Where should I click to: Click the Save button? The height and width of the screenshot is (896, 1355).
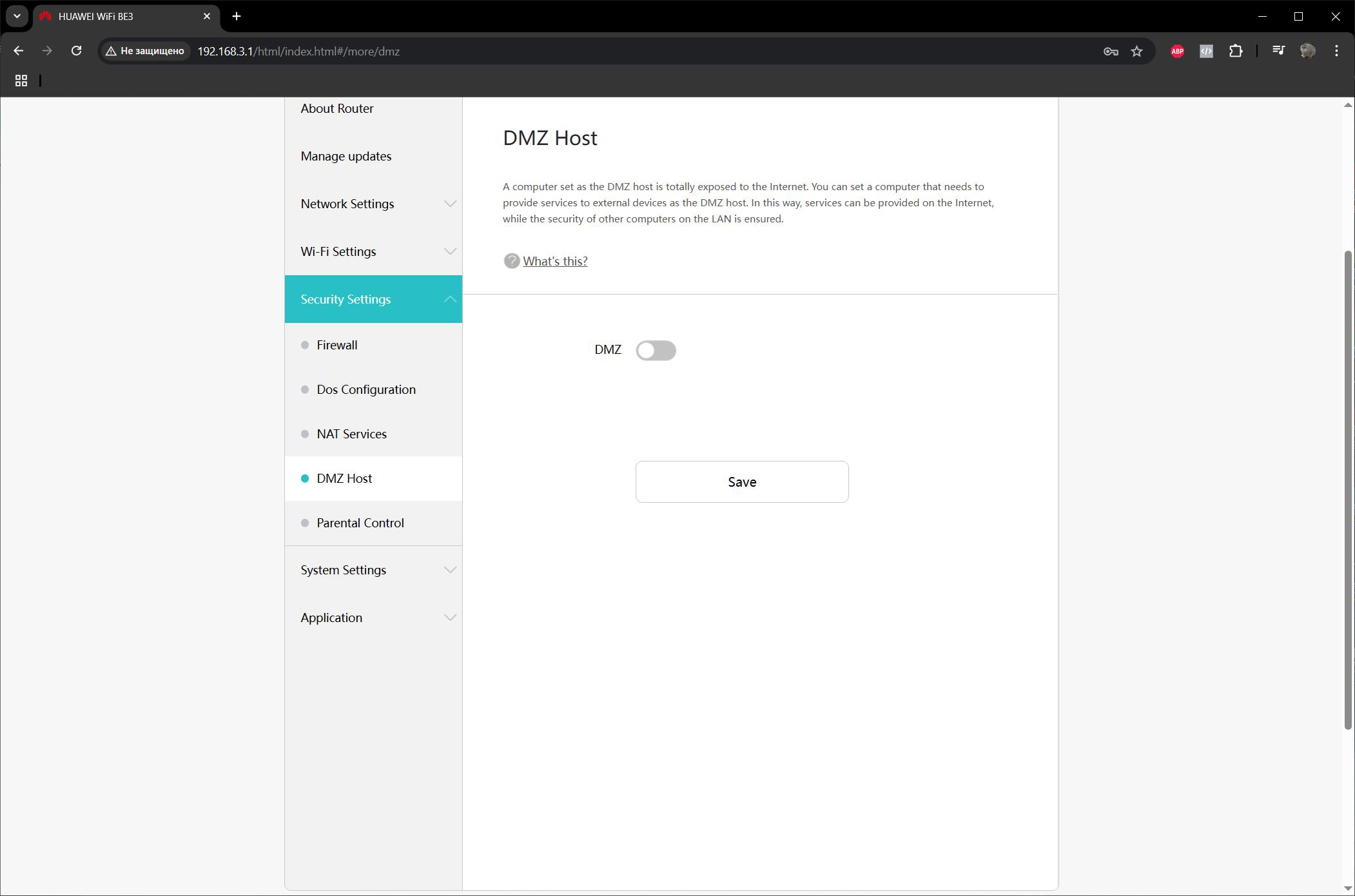pos(742,482)
